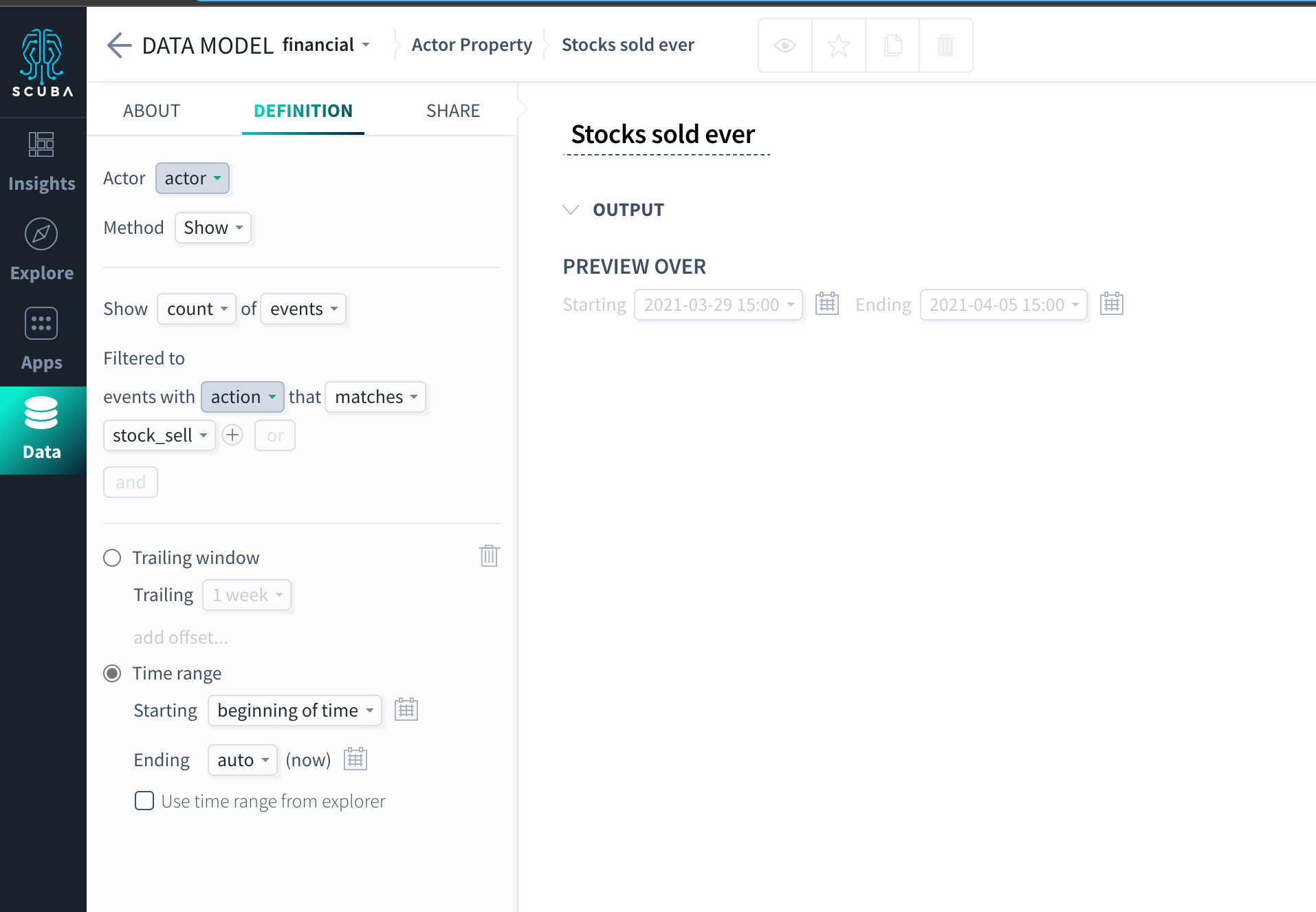
Task: Go back with the left arrow
Action: tap(119, 45)
